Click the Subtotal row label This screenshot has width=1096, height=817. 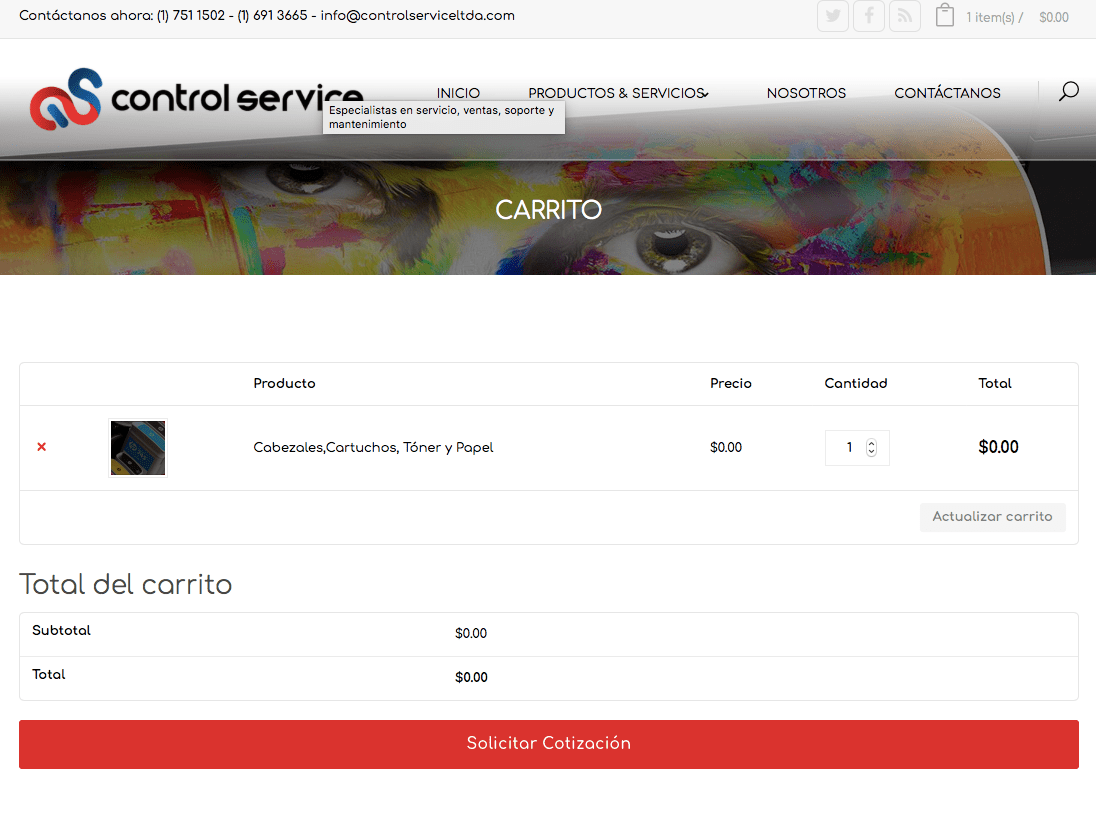(x=62, y=630)
